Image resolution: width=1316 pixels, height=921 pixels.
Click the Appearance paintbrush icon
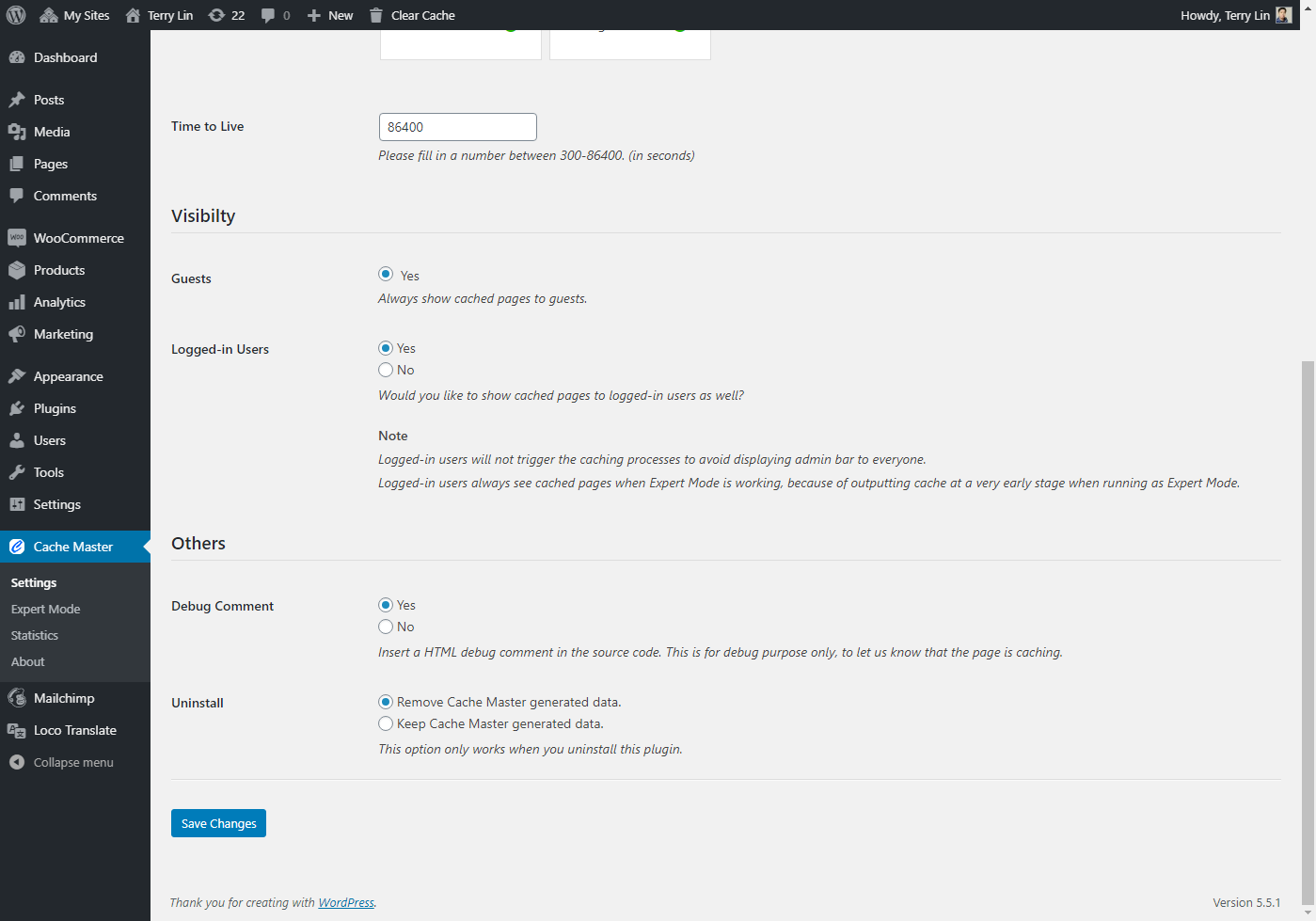17,376
